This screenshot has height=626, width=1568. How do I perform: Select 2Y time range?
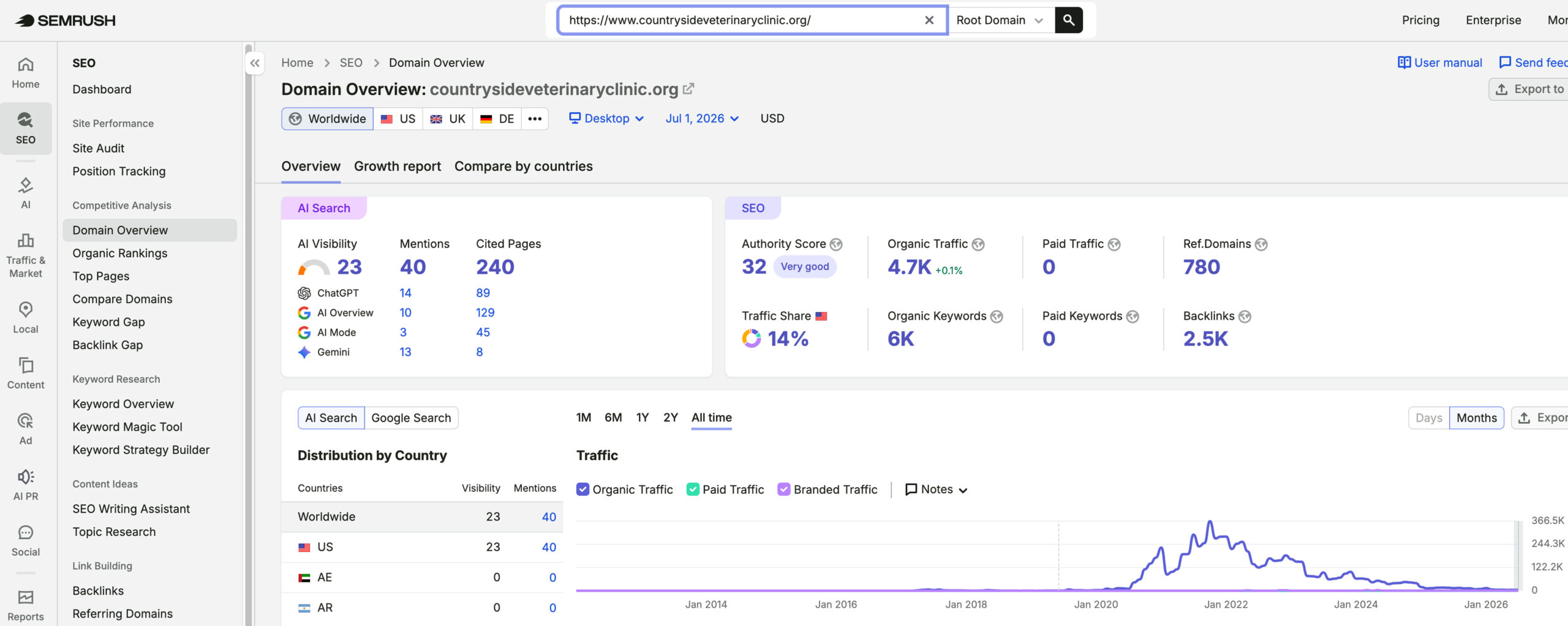pos(671,418)
